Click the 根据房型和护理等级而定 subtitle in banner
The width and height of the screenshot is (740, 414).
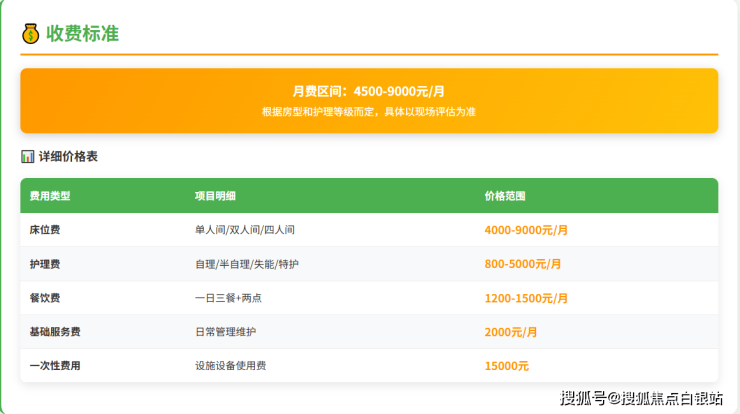(369, 112)
